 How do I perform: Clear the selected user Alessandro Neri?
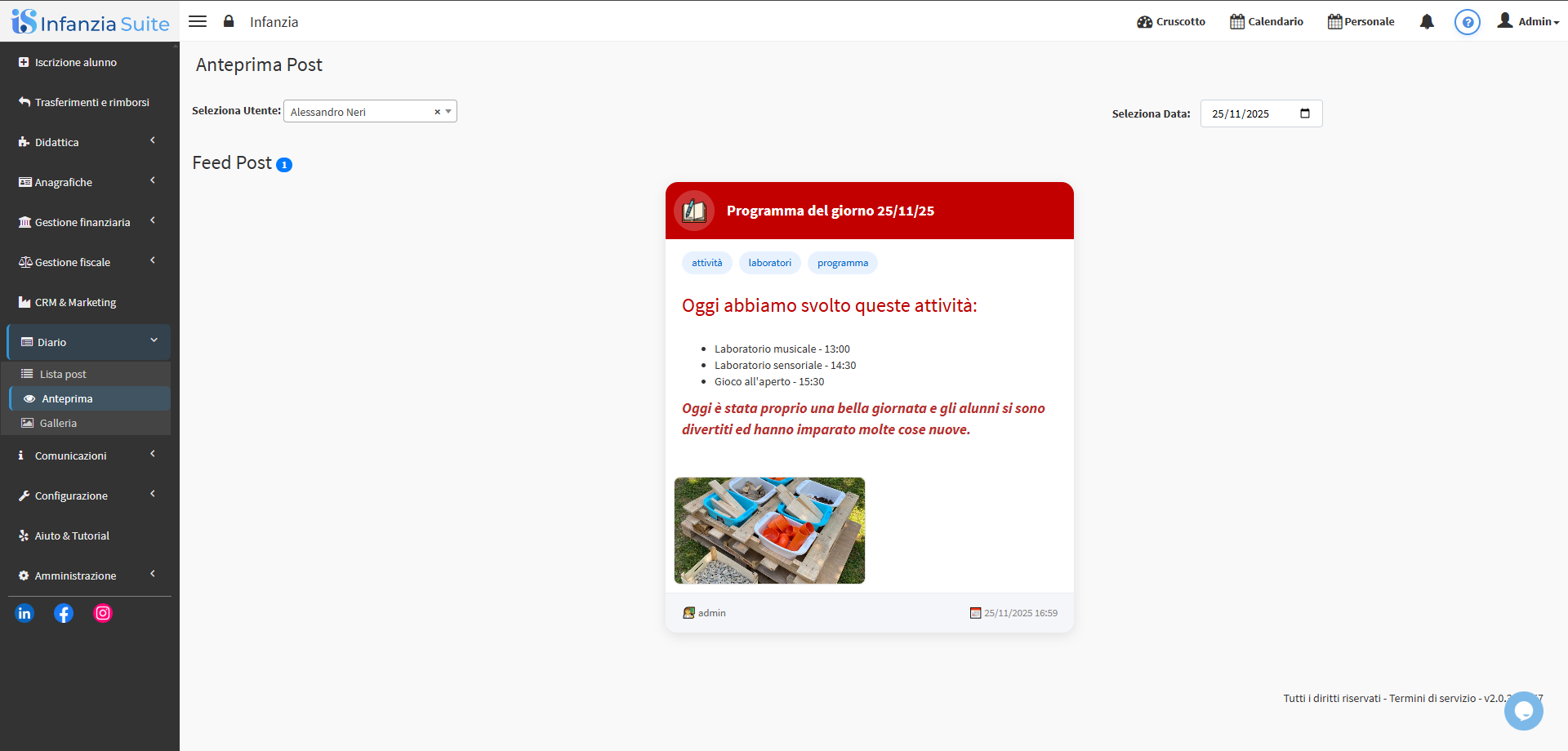(437, 112)
